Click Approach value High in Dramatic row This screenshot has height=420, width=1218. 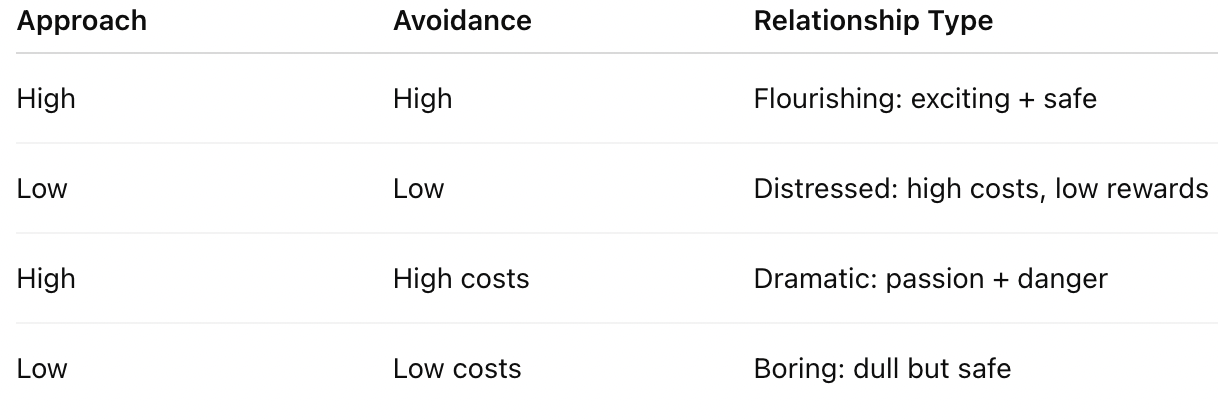pyautogui.click(x=46, y=278)
